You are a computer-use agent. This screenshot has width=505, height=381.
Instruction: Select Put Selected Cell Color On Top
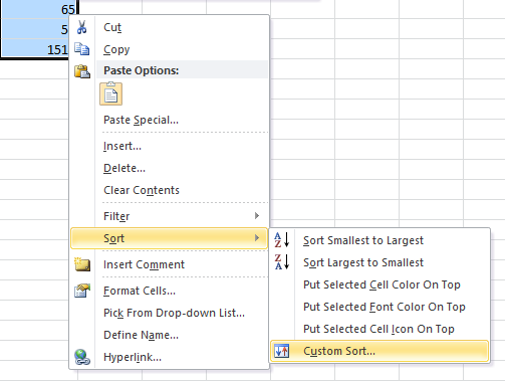(x=382, y=285)
